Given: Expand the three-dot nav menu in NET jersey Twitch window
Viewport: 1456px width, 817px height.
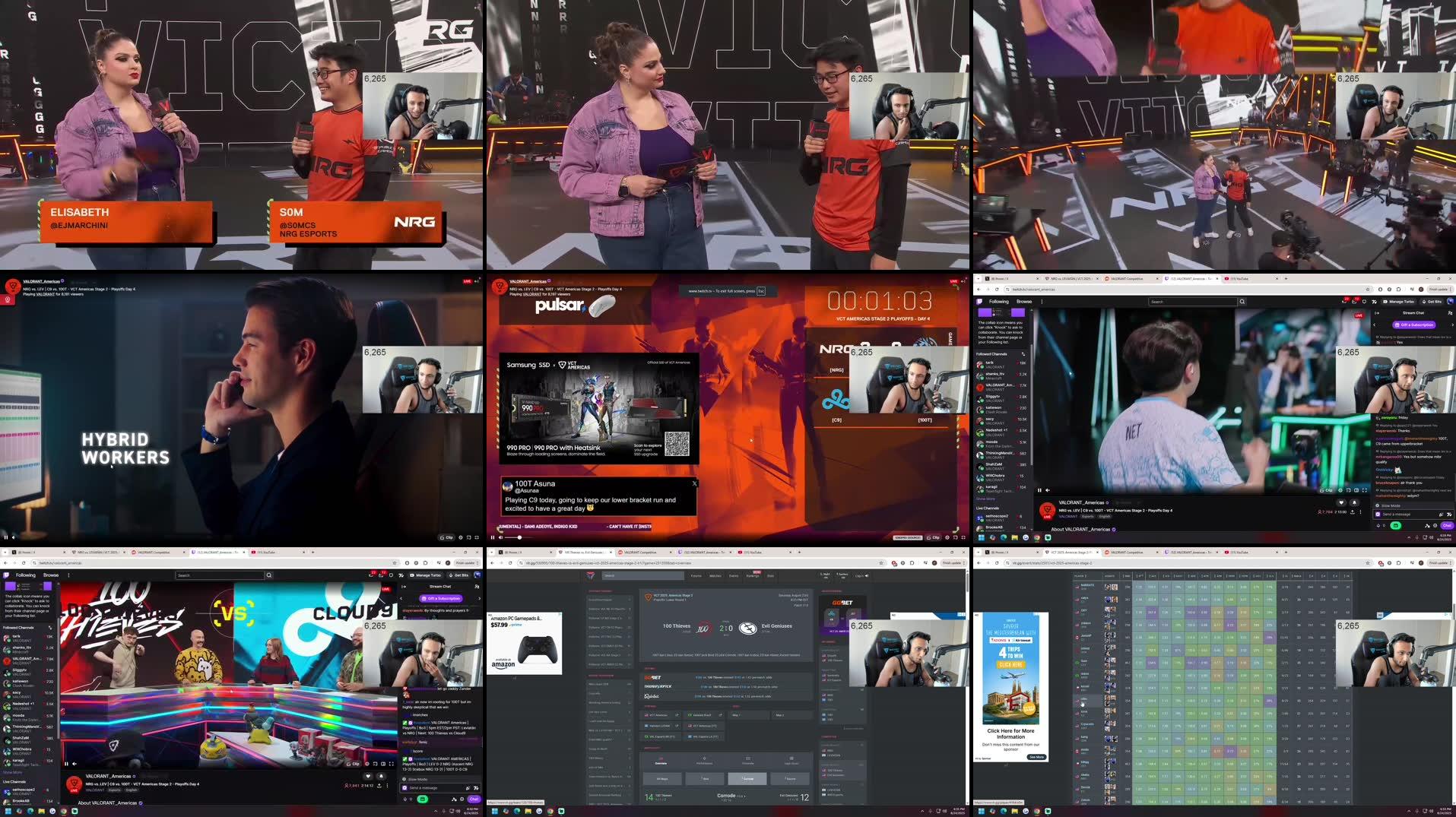Looking at the screenshot, I should pos(1042,302).
